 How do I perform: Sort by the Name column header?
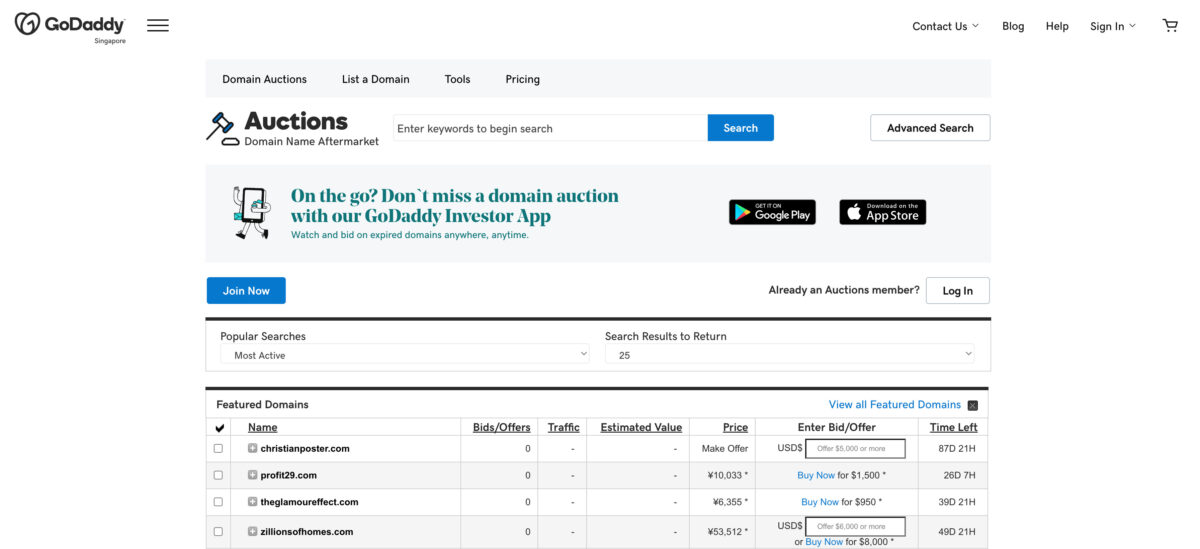(262, 427)
